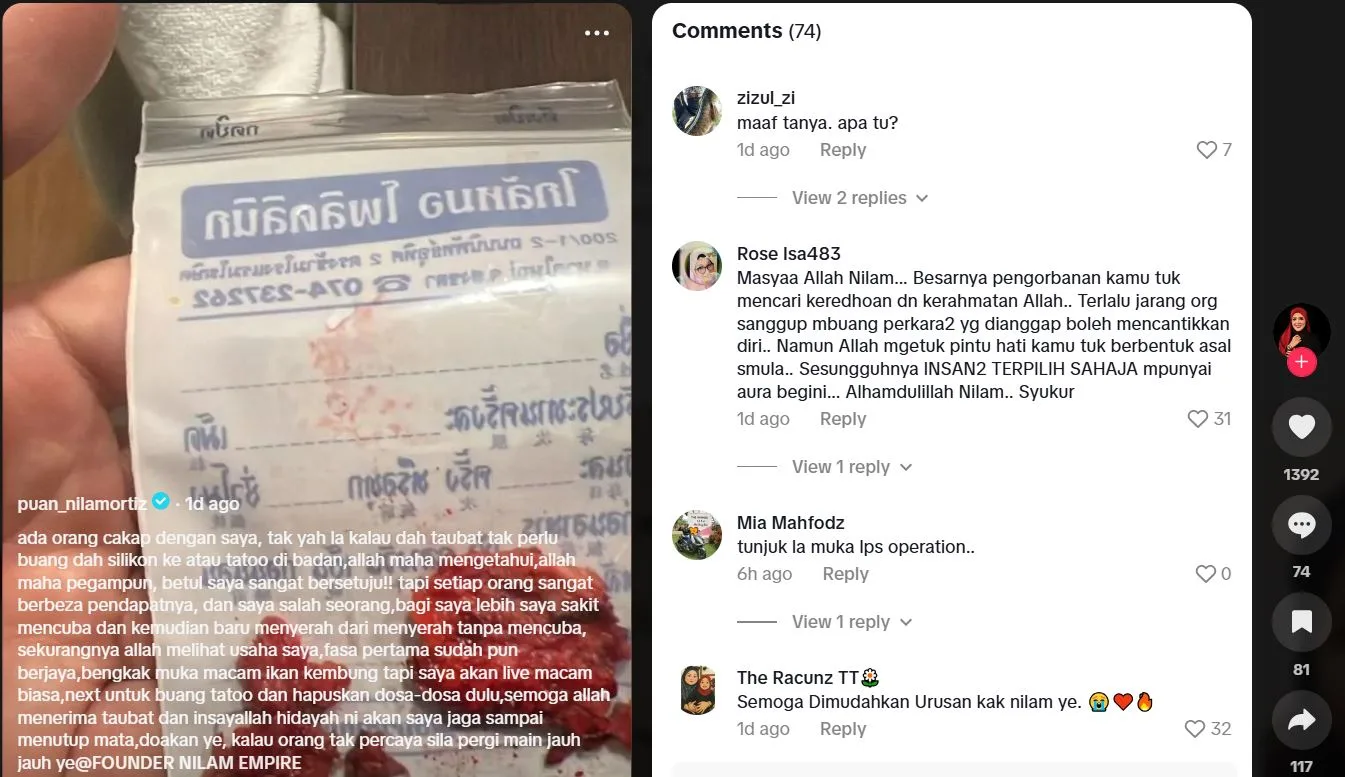Open puan_nilamortiz profile from the caption
The height and width of the screenshot is (777, 1345).
[82, 503]
